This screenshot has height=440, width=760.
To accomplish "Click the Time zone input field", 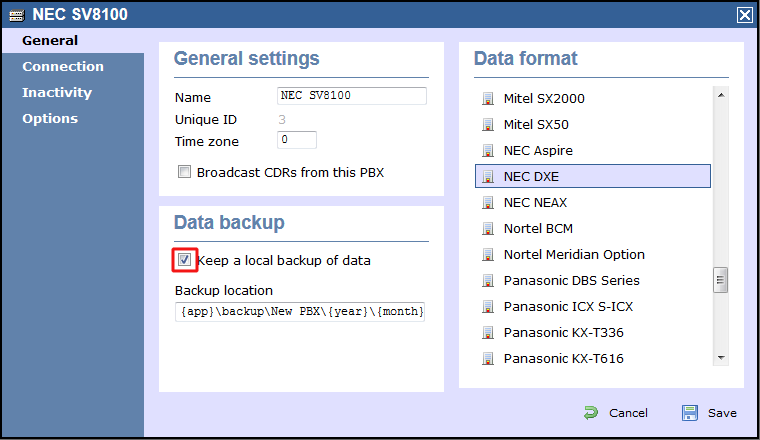I will coord(297,140).
